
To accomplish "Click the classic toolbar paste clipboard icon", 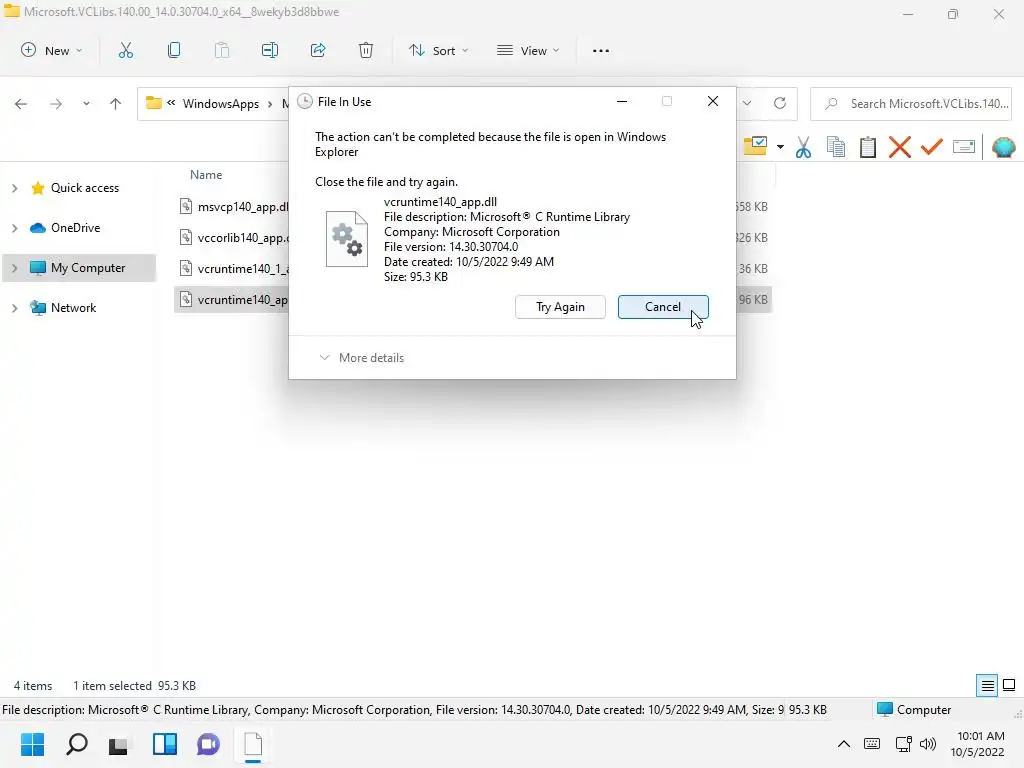I will pyautogui.click(x=868, y=147).
